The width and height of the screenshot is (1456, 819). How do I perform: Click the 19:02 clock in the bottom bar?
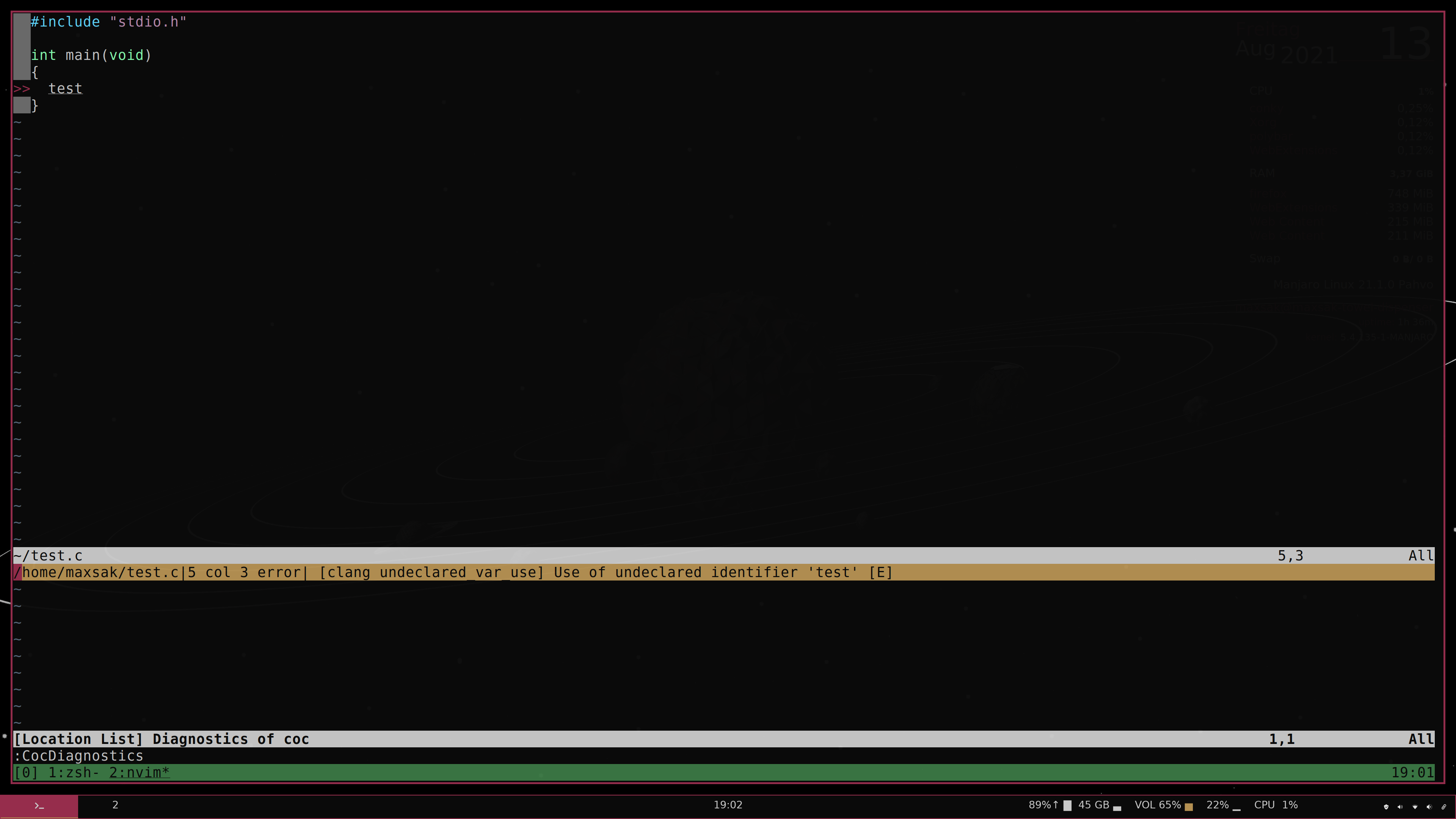[x=728, y=805]
